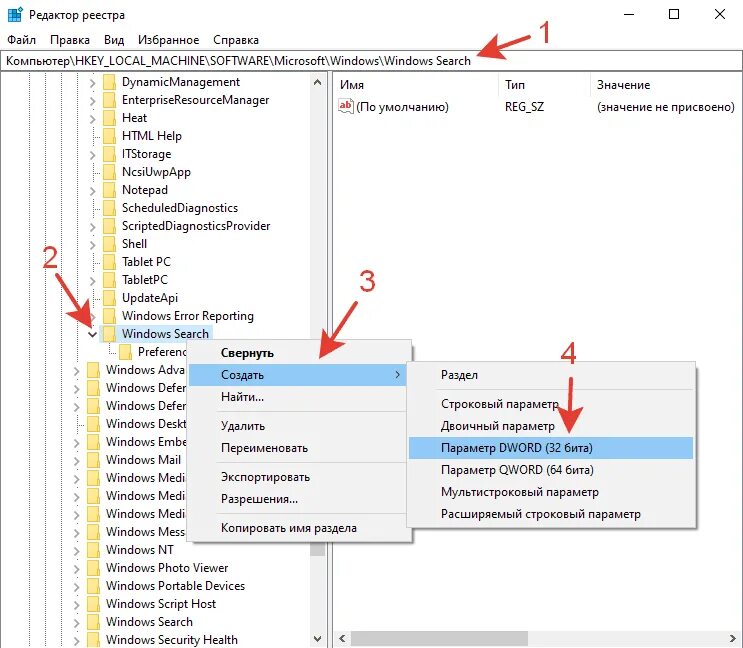
Task: Click the Windows Error Reporting folder icon
Action: (x=109, y=316)
